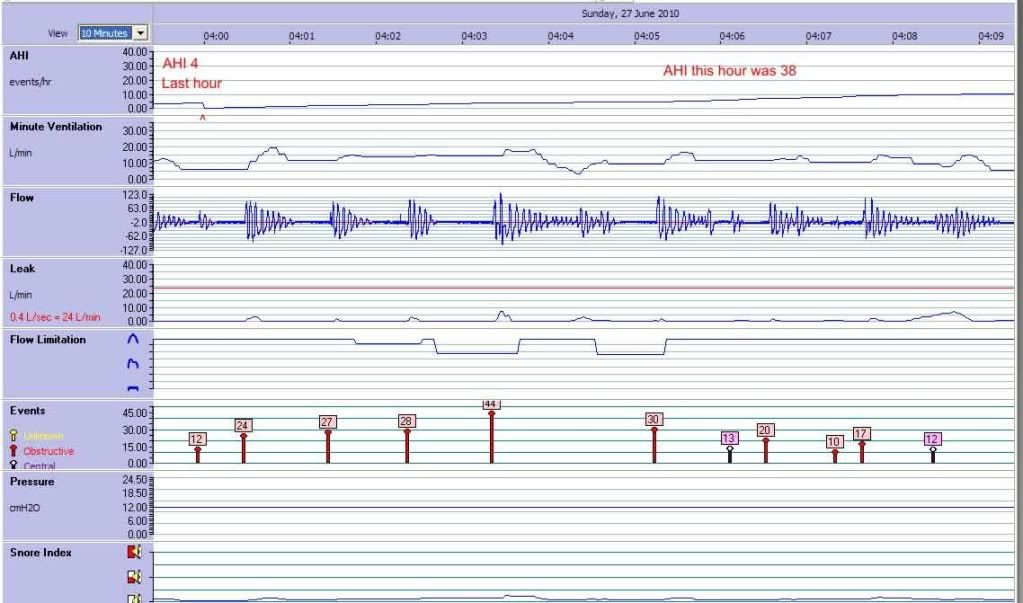
Task: Select the Events panel label
Action: pyautogui.click(x=27, y=410)
